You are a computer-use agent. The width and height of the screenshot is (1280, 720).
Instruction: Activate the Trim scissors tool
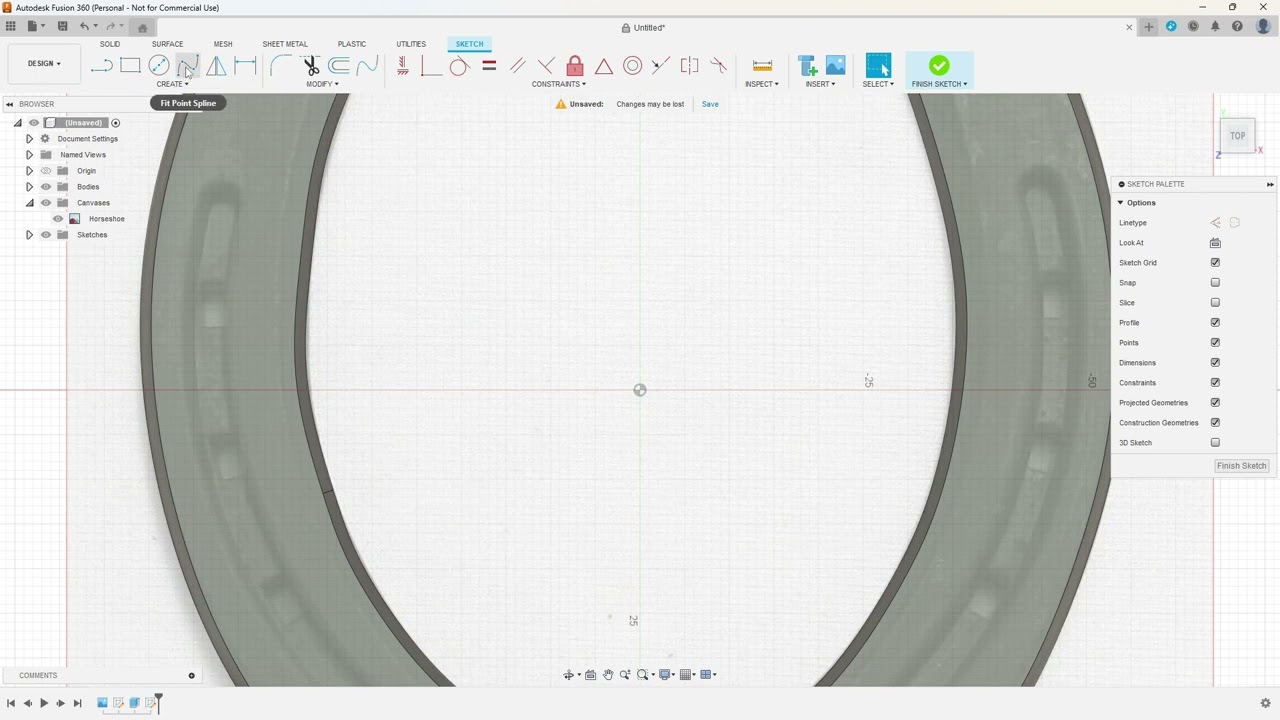(310, 66)
